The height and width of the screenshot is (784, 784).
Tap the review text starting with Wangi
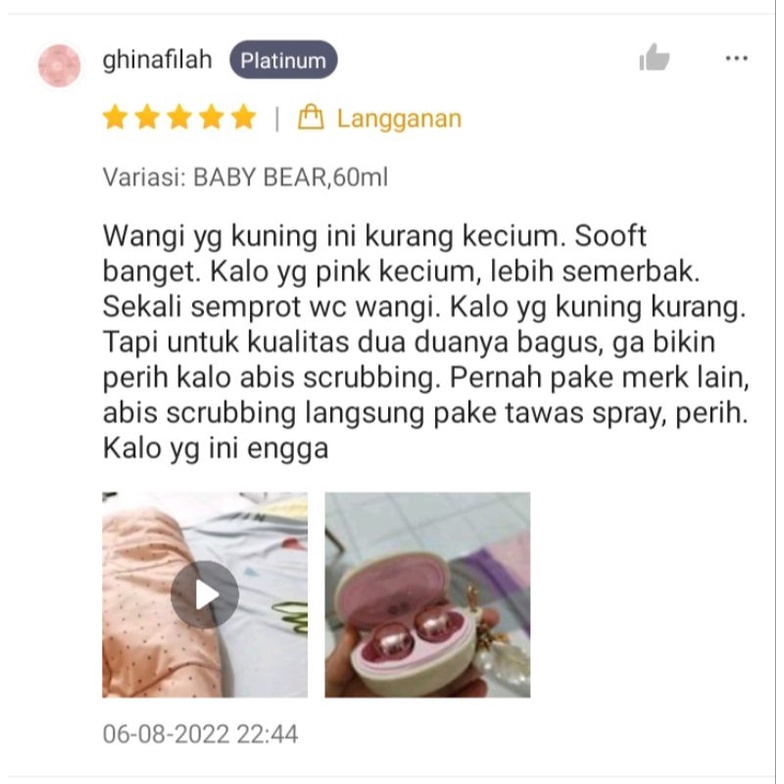point(426,342)
